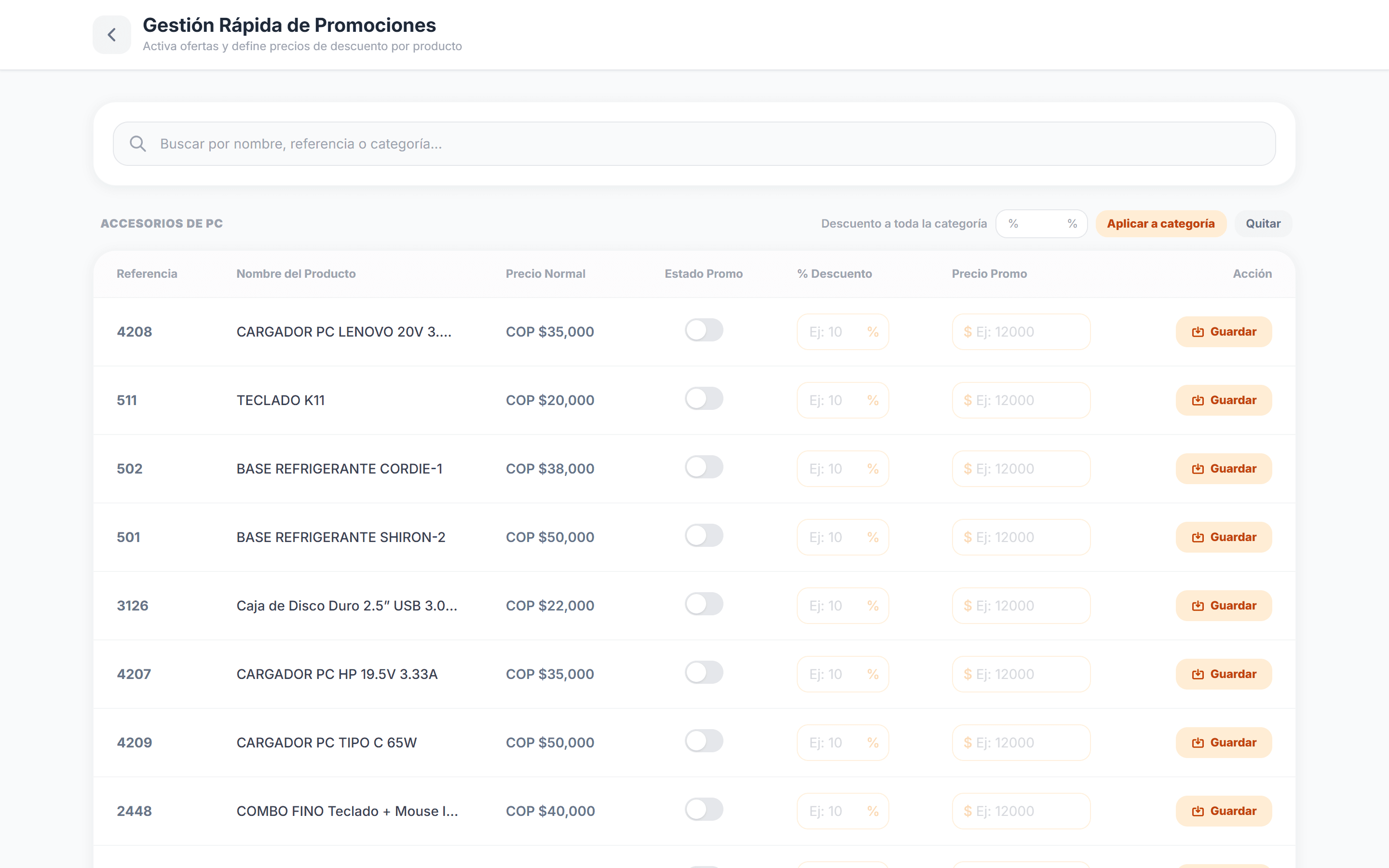Click the ACCESORIOS DE PC category heading
1389x868 pixels.
click(x=162, y=223)
